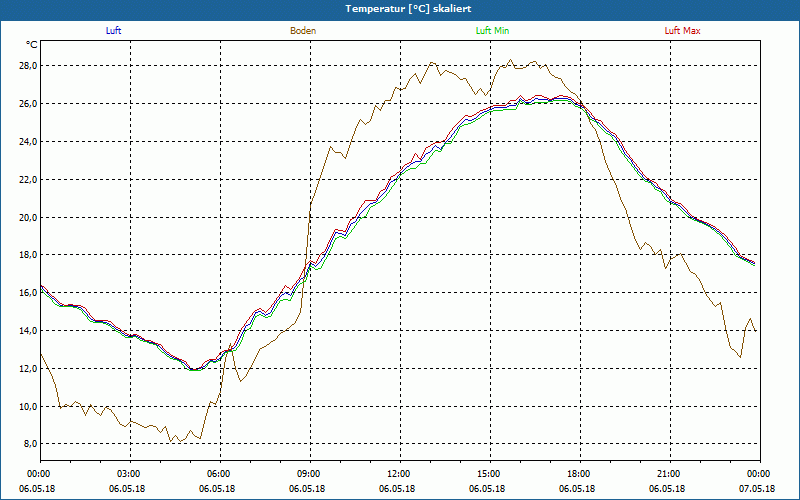Click the 28,0 y-axis label

coord(28,66)
